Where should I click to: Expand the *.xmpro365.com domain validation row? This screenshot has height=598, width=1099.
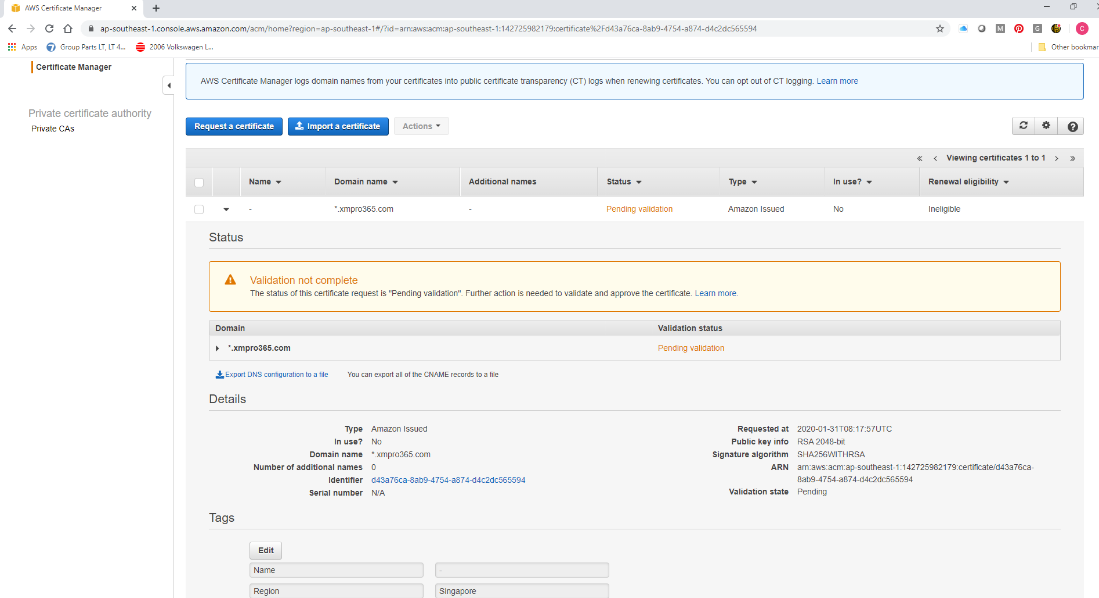click(217, 348)
